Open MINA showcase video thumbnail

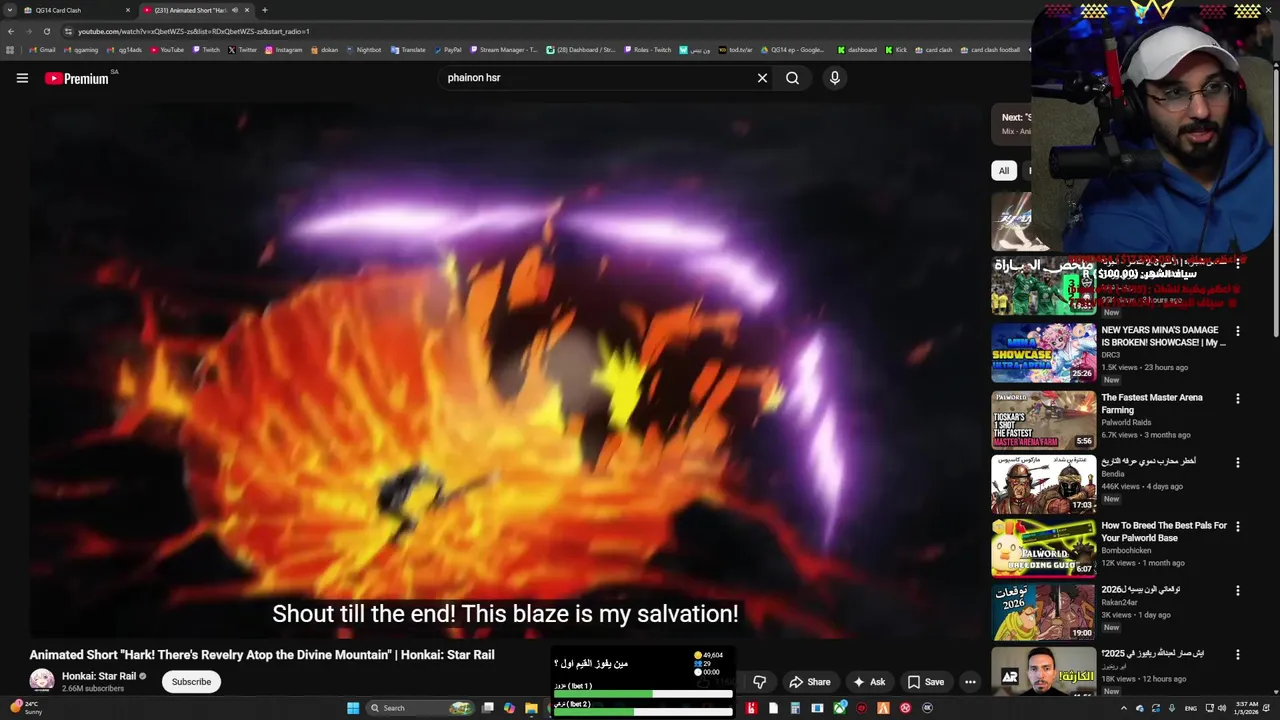tap(1043, 352)
